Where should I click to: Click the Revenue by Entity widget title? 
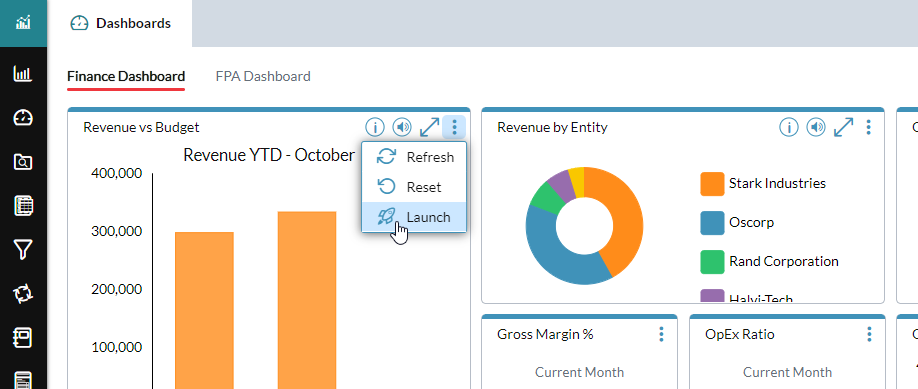pyautogui.click(x=552, y=127)
